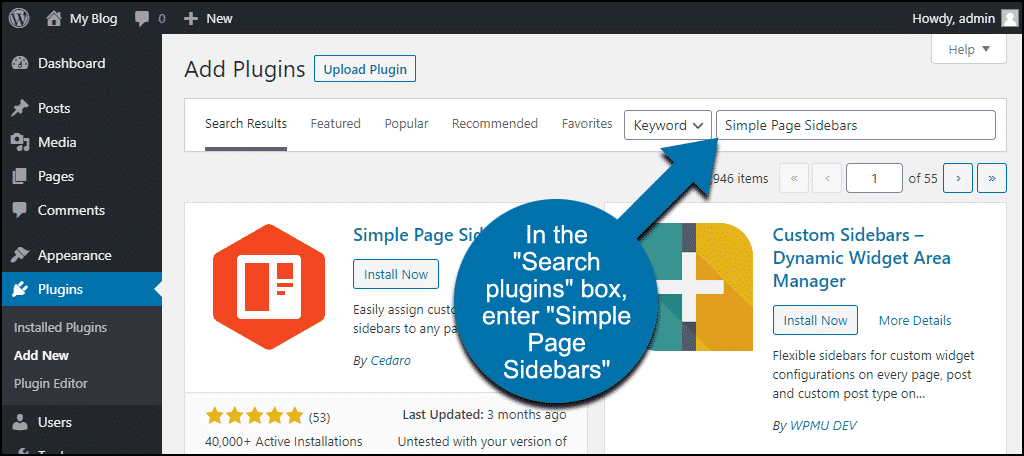Open Installed Plugins submenu item
Viewport: 1024px width, 456px height.
point(60,327)
